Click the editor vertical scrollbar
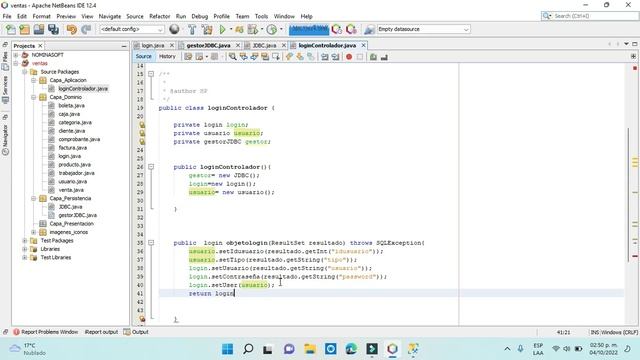The width and height of the screenshot is (640, 360). point(629,195)
